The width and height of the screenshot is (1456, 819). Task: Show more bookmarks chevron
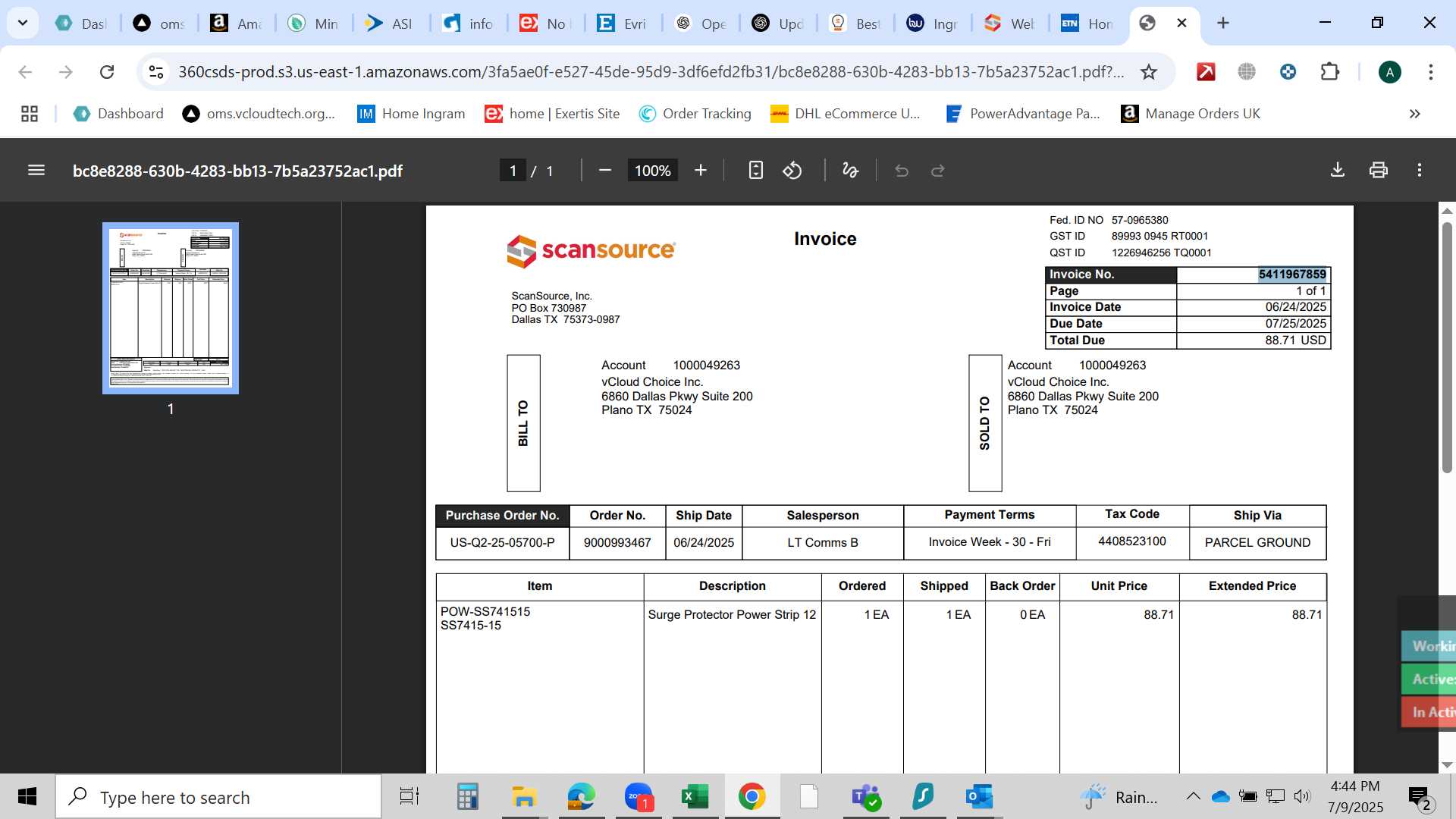click(x=1414, y=114)
